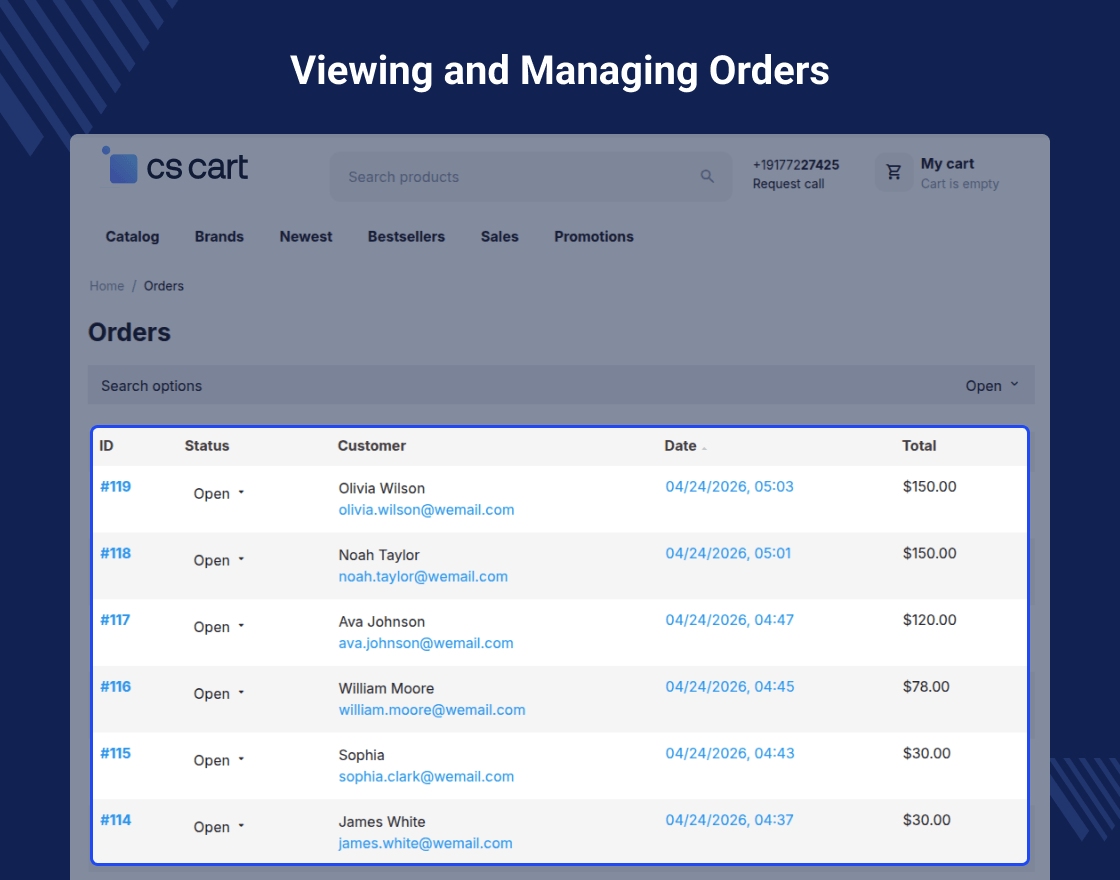
Task: Select customer name Olivia Wilson
Action: point(381,489)
